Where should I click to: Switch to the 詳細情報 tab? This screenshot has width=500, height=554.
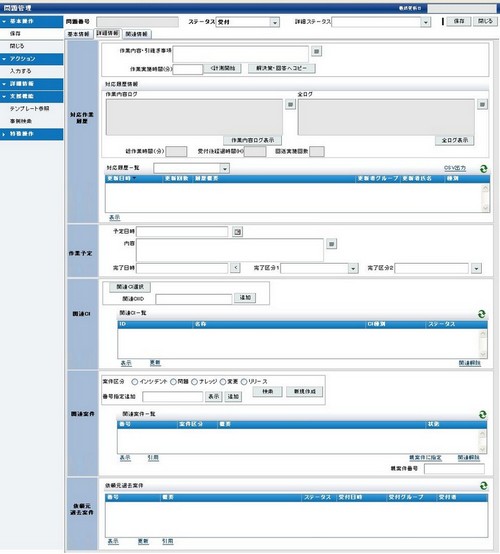108,33
